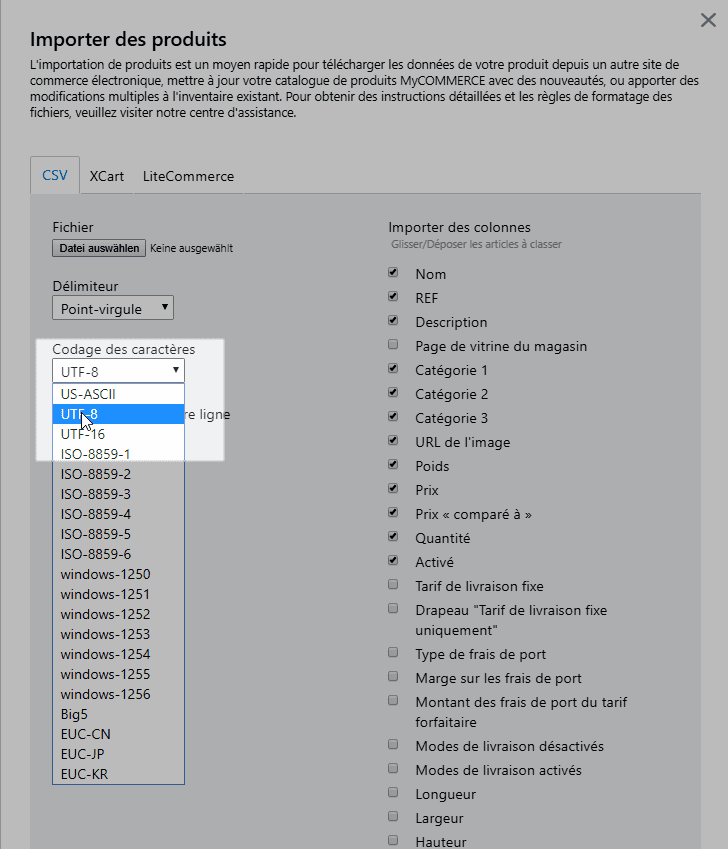Collapse the Codage des caractères UTF-8 dropdown
This screenshot has width=728, height=849.
[x=119, y=371]
